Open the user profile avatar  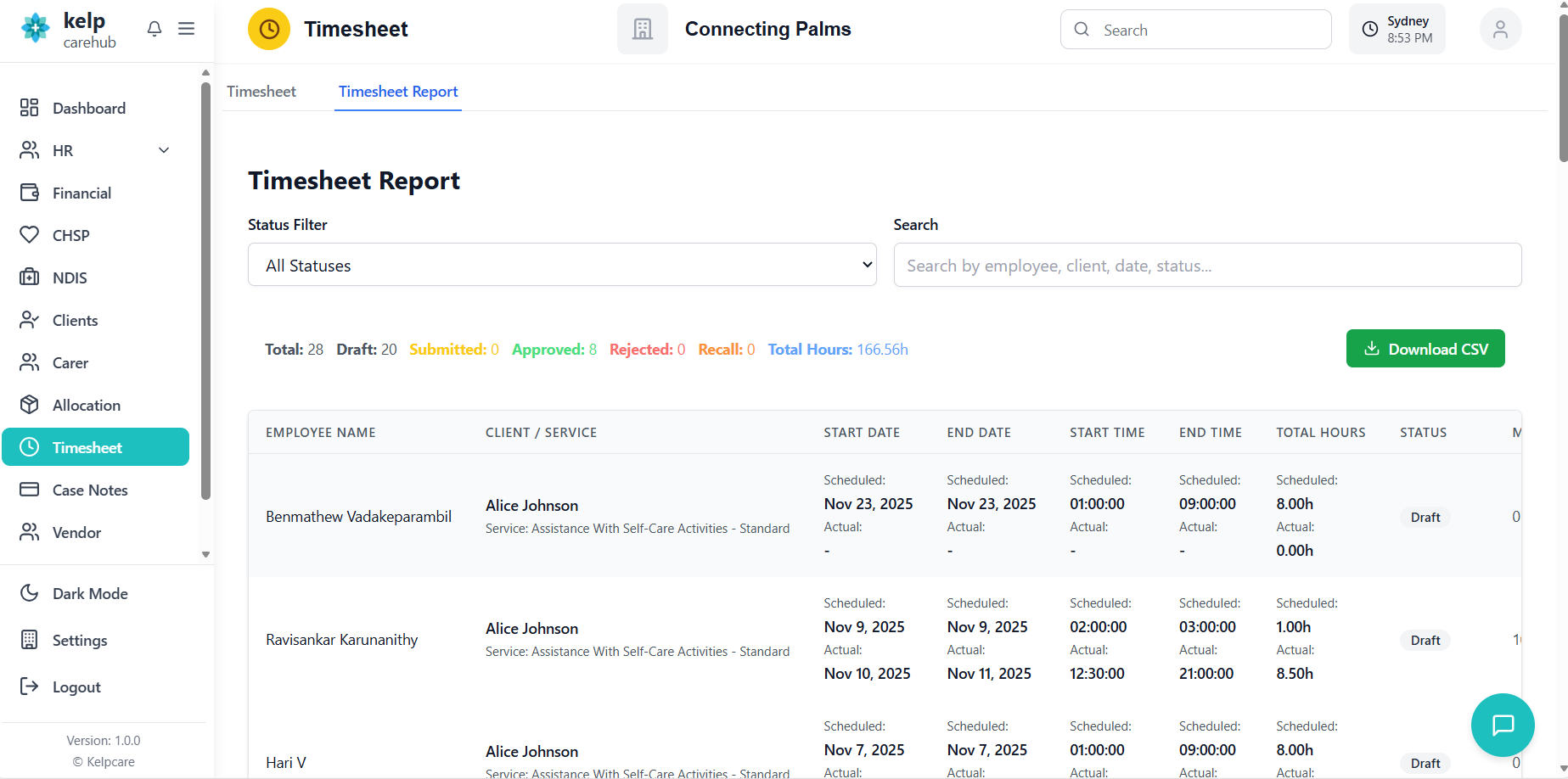(x=1500, y=30)
